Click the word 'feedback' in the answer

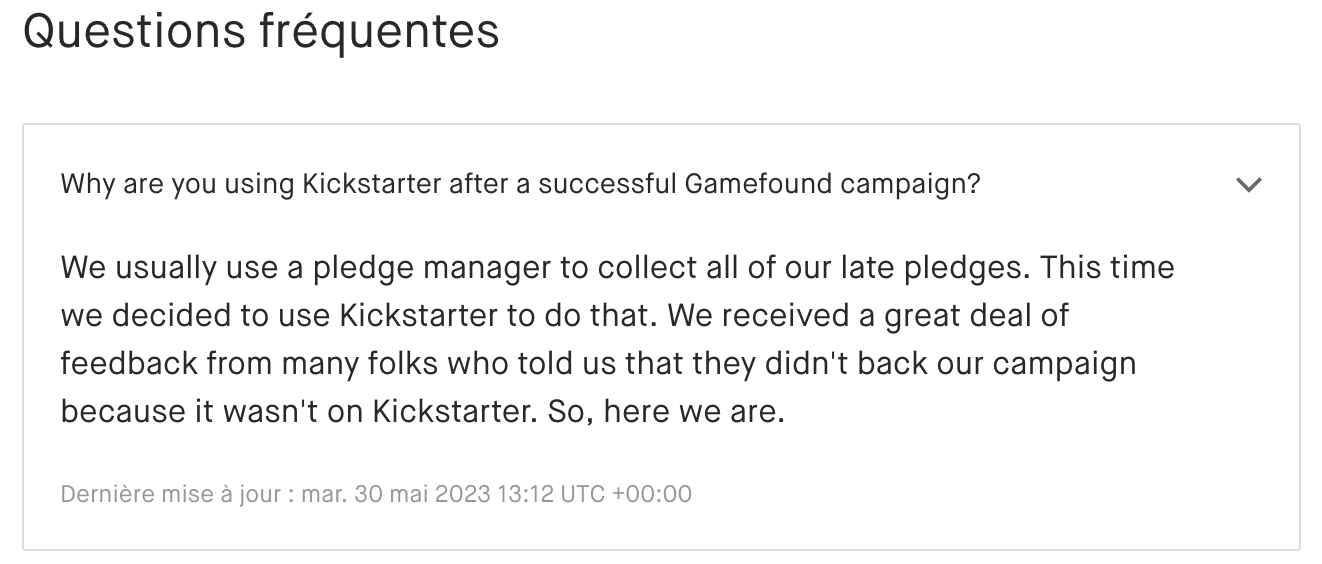[129, 363]
